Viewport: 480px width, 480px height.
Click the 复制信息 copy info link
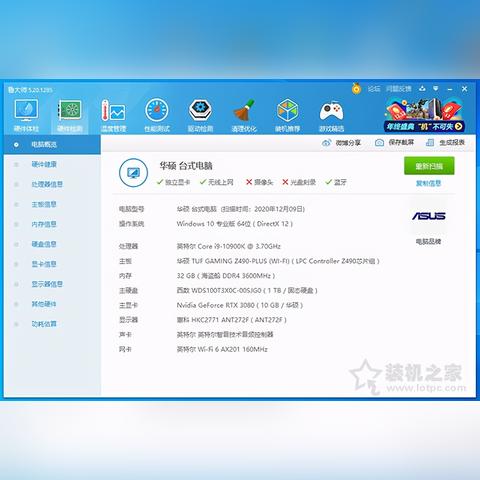tap(429, 183)
